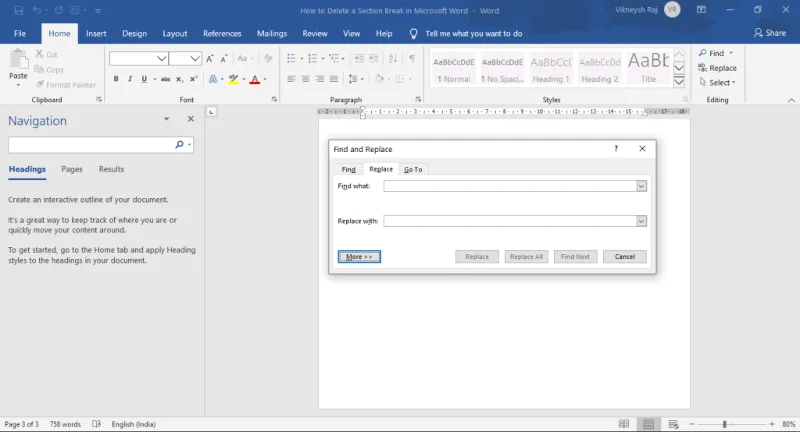Clear all formatting icon
The width and height of the screenshot is (800, 432).
coord(268,59)
